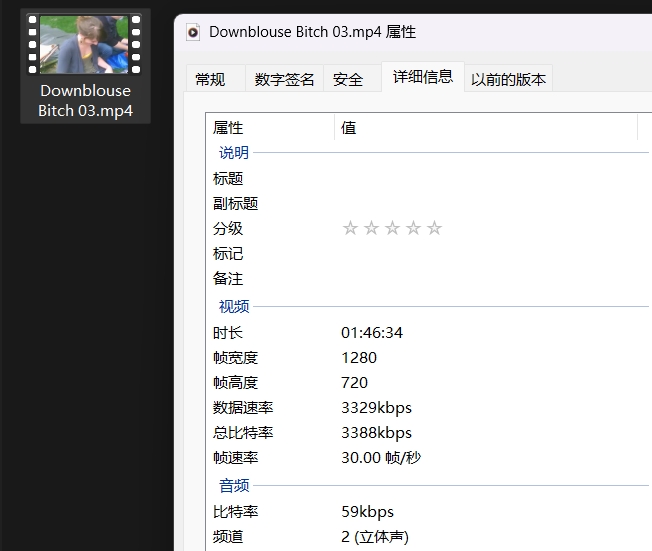The width and height of the screenshot is (652, 551).
Task: Open the 数字签名 tab
Action: (284, 79)
